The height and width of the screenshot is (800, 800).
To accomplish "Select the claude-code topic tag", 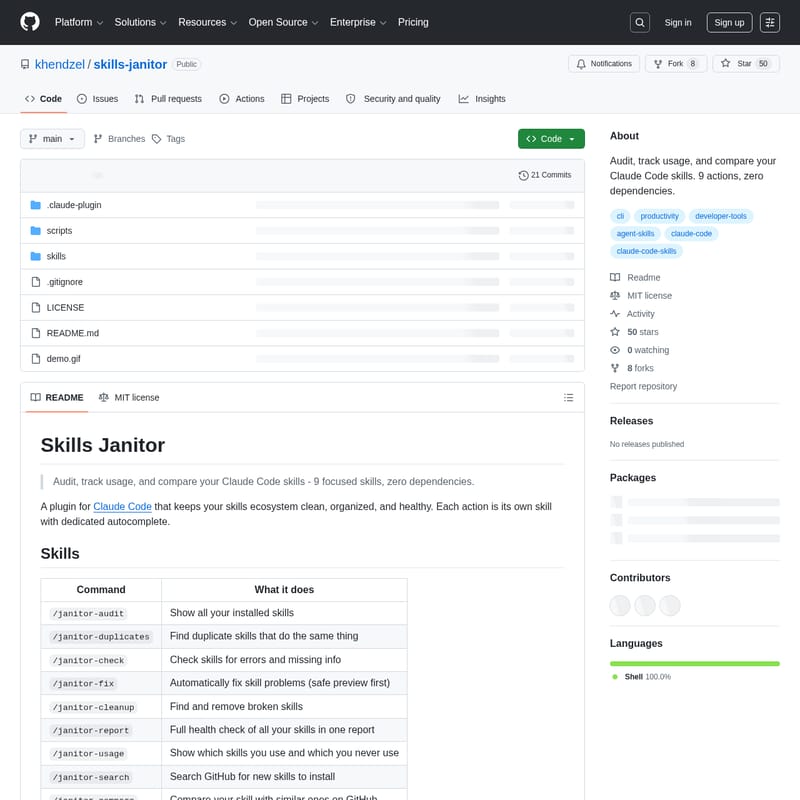I will [x=691, y=234].
